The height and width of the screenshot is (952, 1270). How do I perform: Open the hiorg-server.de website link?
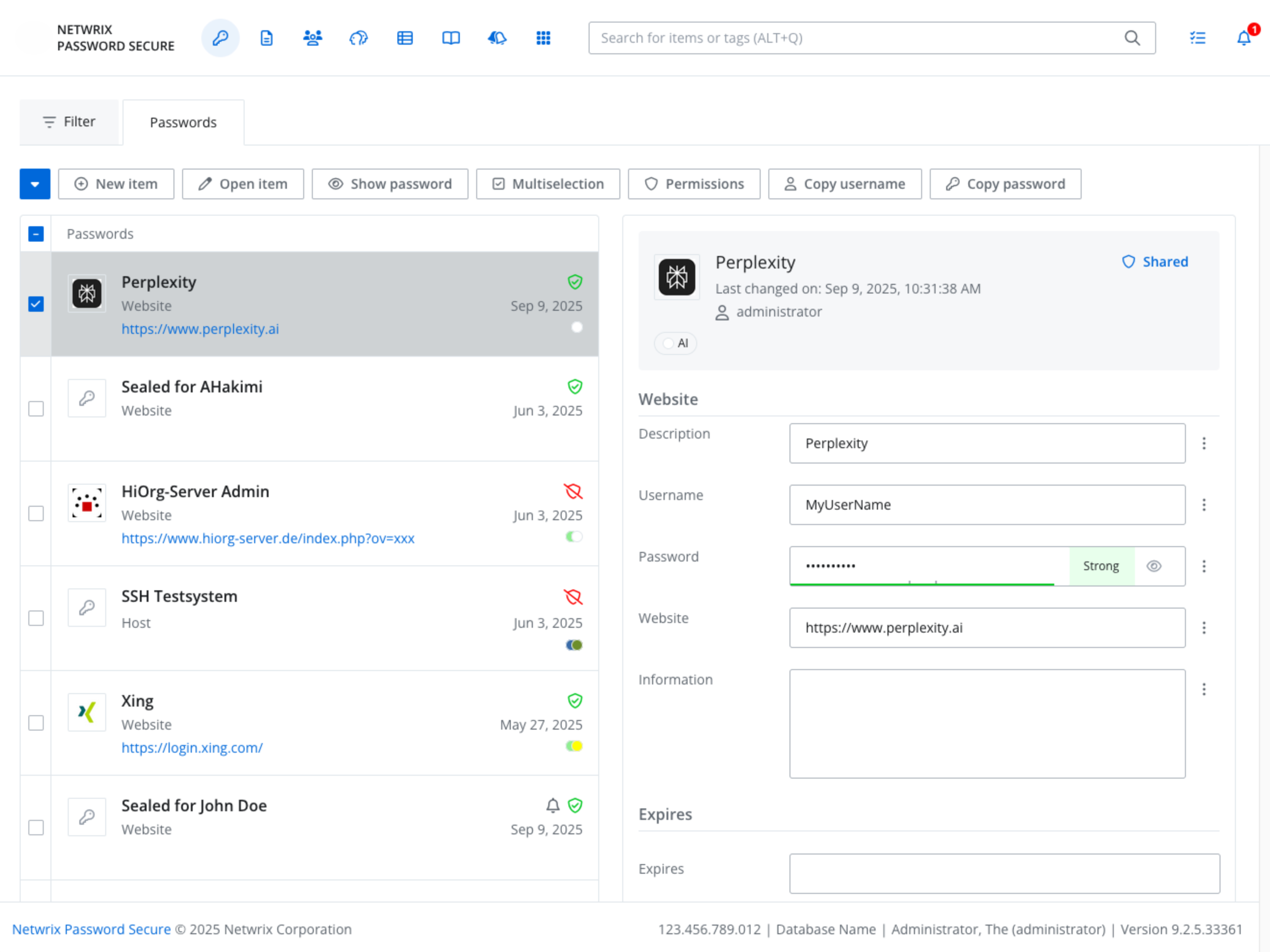[x=268, y=538]
